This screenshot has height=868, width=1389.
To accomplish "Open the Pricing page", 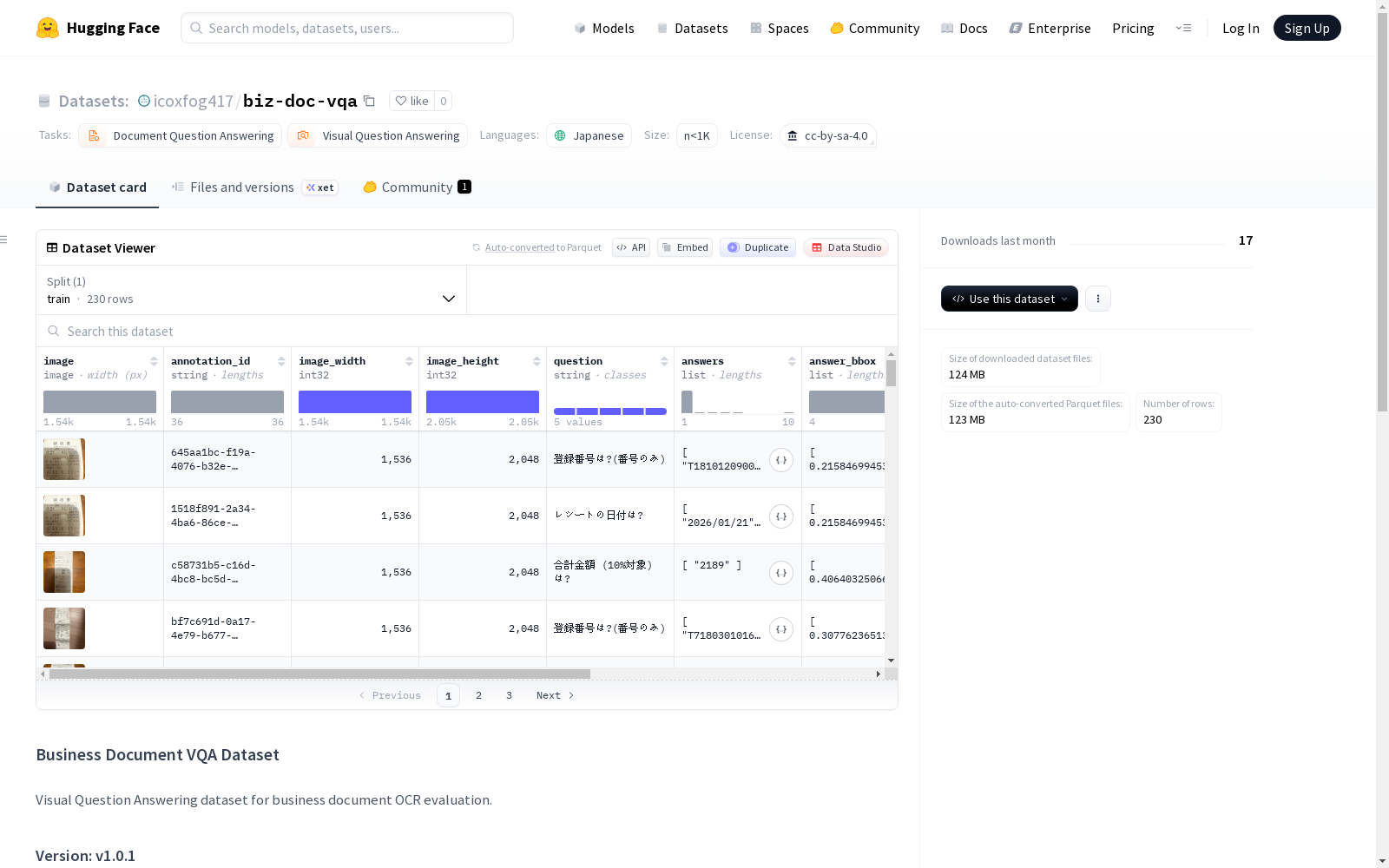I will pos(1133,28).
